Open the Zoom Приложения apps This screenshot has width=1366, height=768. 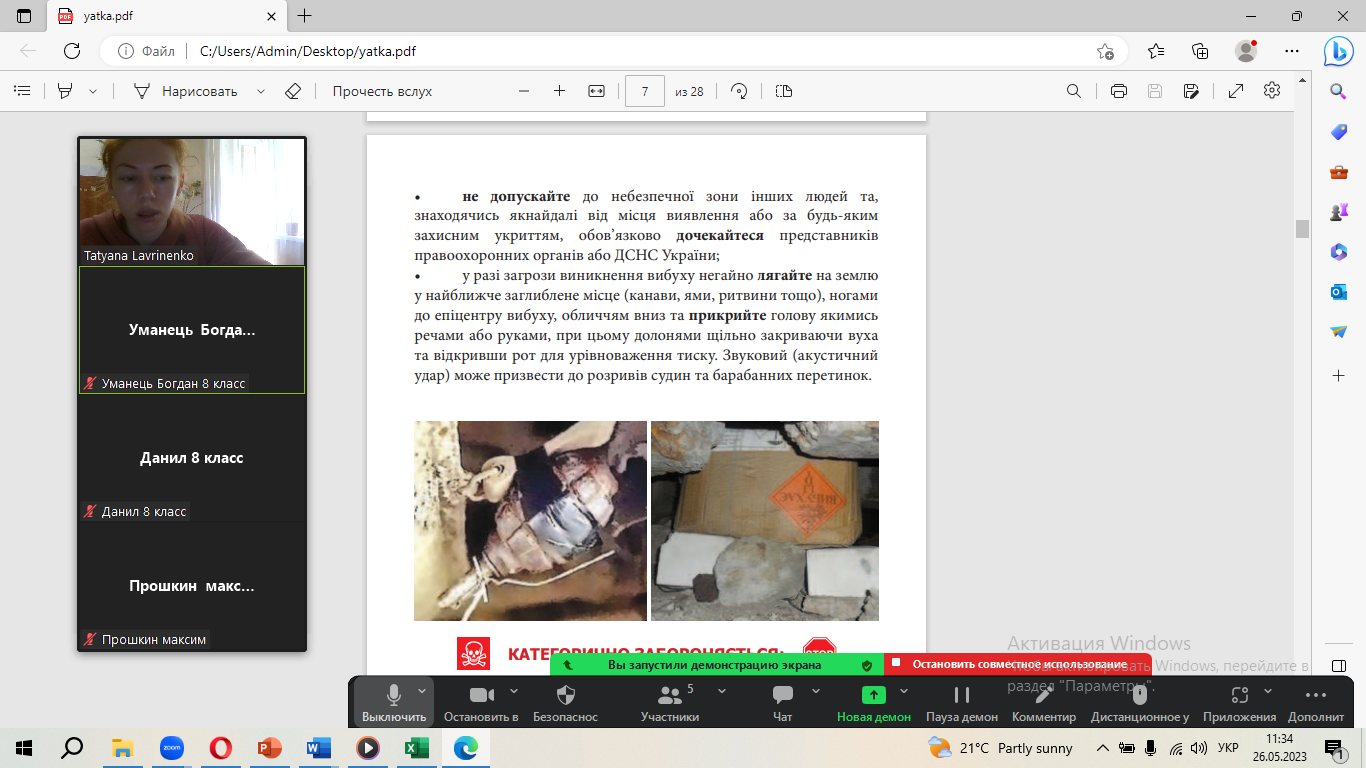pos(1240,702)
